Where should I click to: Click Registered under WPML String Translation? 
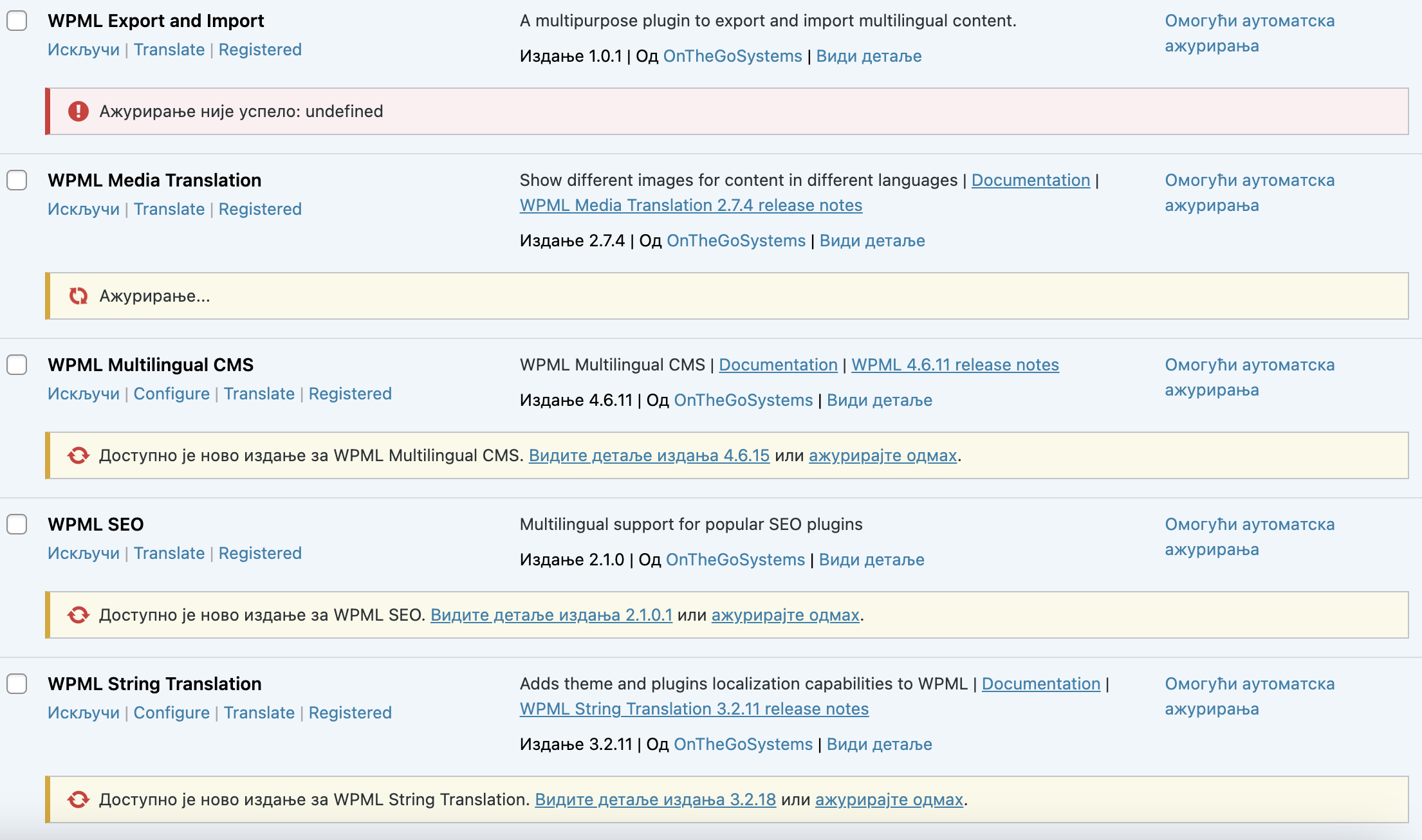(350, 713)
